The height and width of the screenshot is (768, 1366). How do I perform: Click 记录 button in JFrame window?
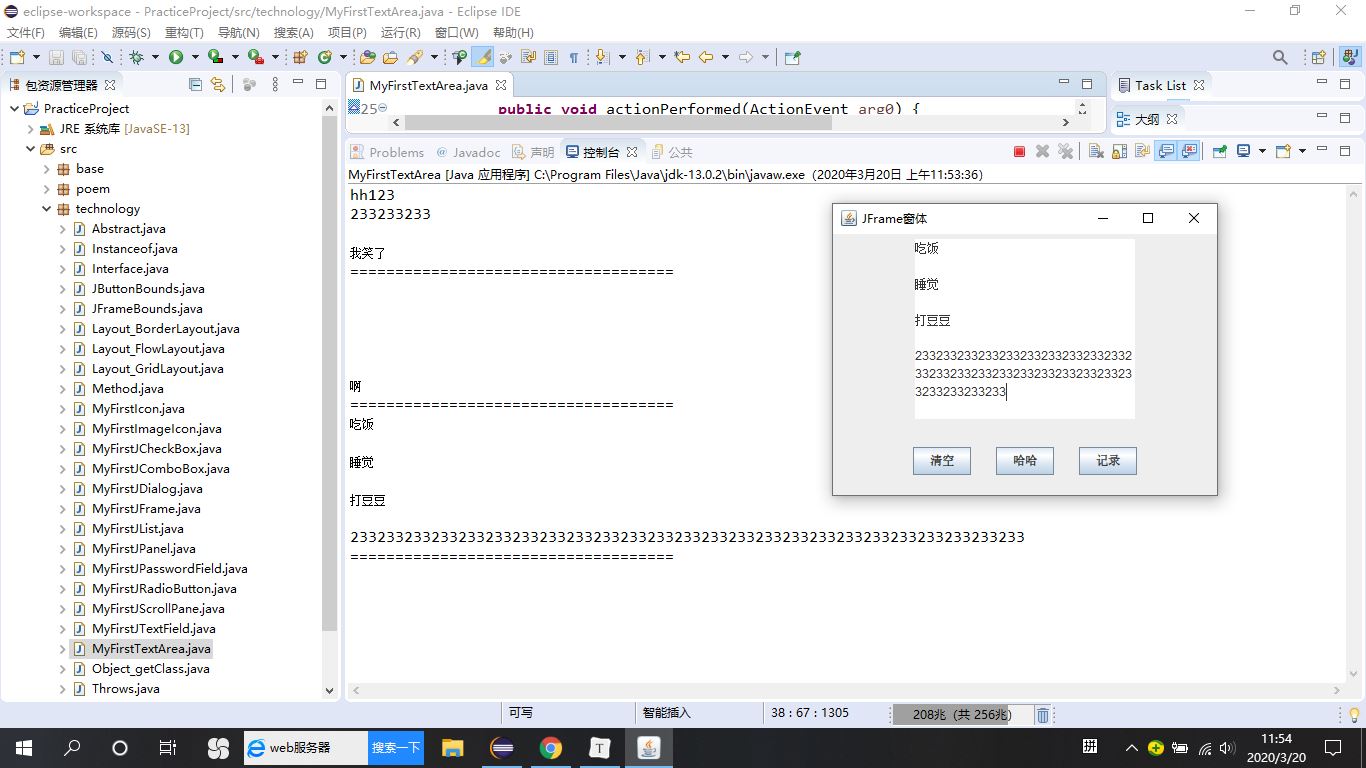pos(1108,461)
